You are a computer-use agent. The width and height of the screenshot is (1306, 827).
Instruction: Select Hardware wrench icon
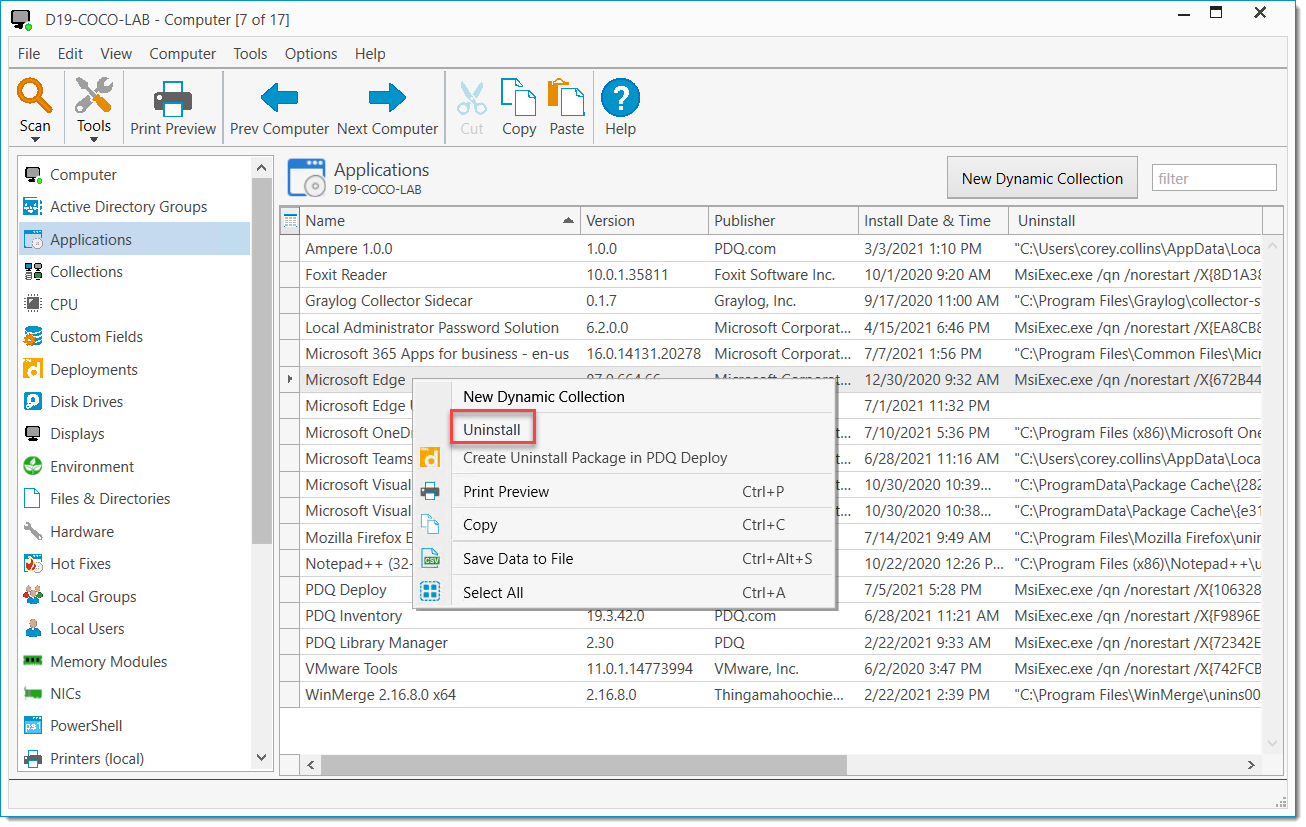[x=33, y=532]
